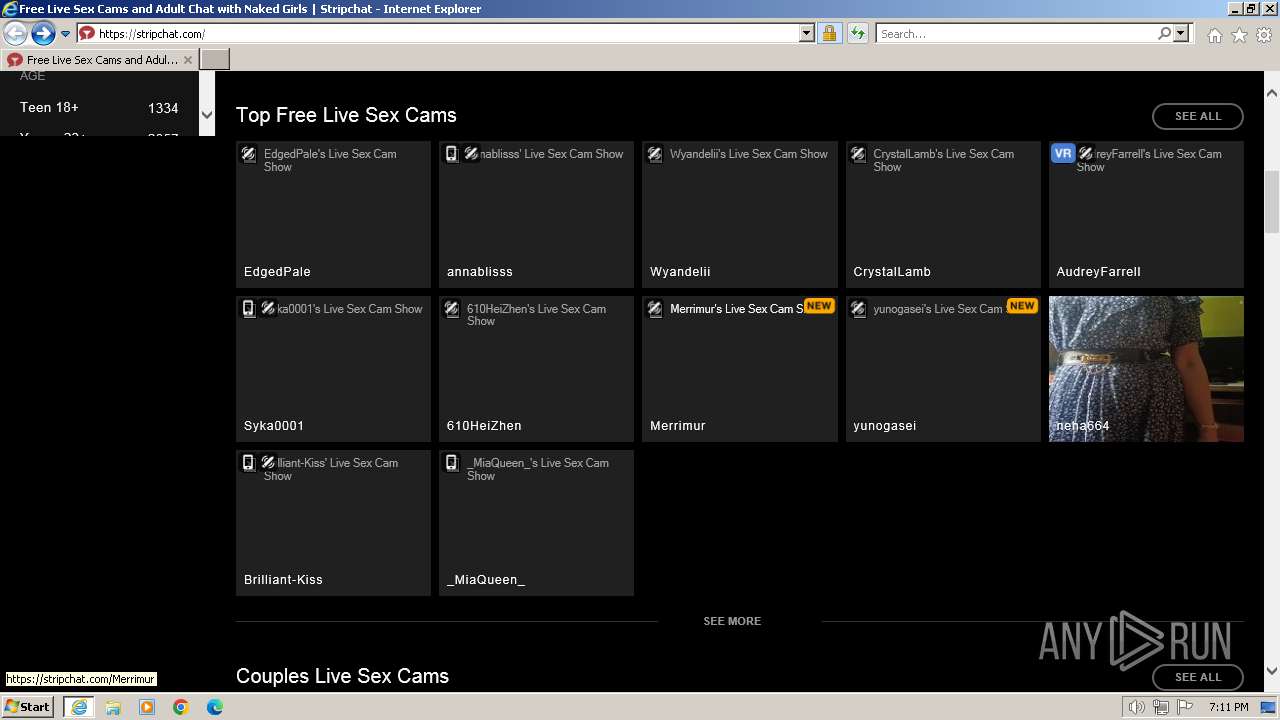
Task: Click the broken image icon on CrystalLamb
Action: click(858, 154)
